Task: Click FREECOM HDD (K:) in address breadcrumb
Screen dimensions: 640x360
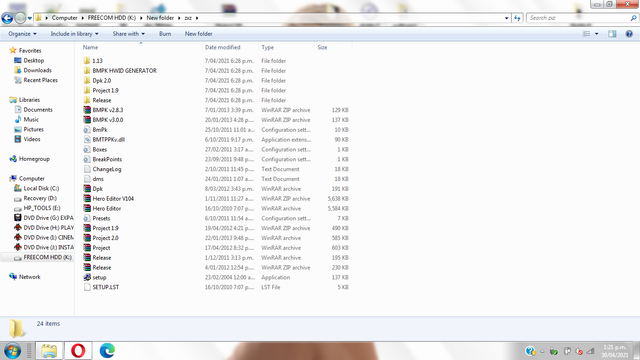Action: click(112, 18)
